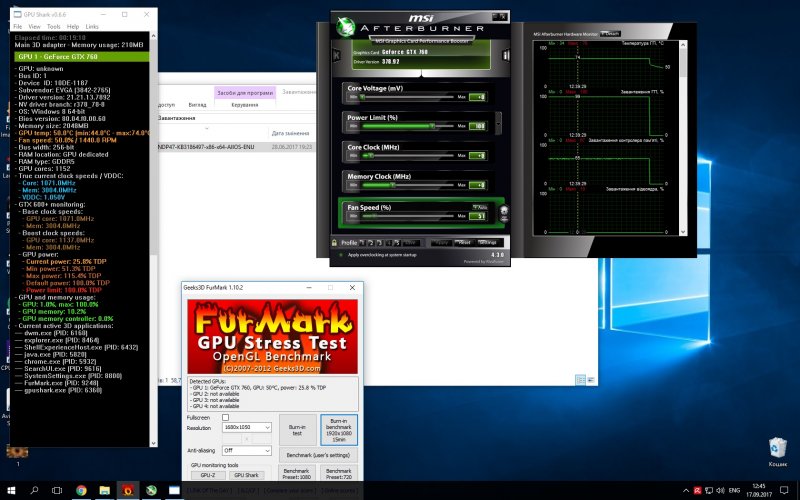This screenshot has width=800, height=500.
Task: Toggle Apply overclocking at system startup
Action: coord(339,256)
